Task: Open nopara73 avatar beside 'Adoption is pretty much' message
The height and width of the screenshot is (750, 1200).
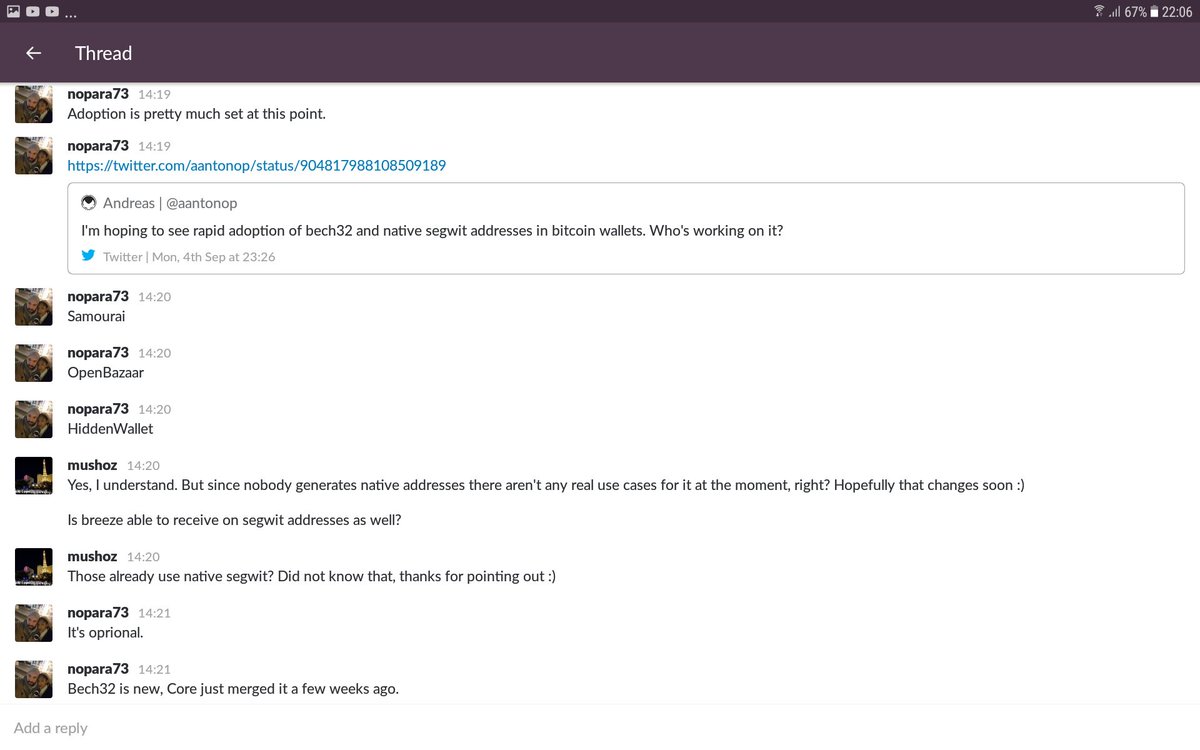Action: pos(33,103)
